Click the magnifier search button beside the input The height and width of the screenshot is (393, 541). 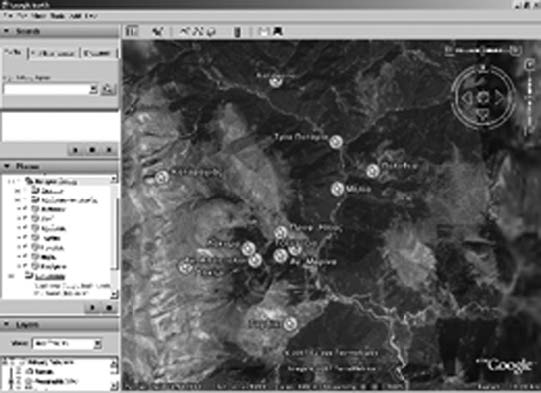pyautogui.click(x=108, y=89)
